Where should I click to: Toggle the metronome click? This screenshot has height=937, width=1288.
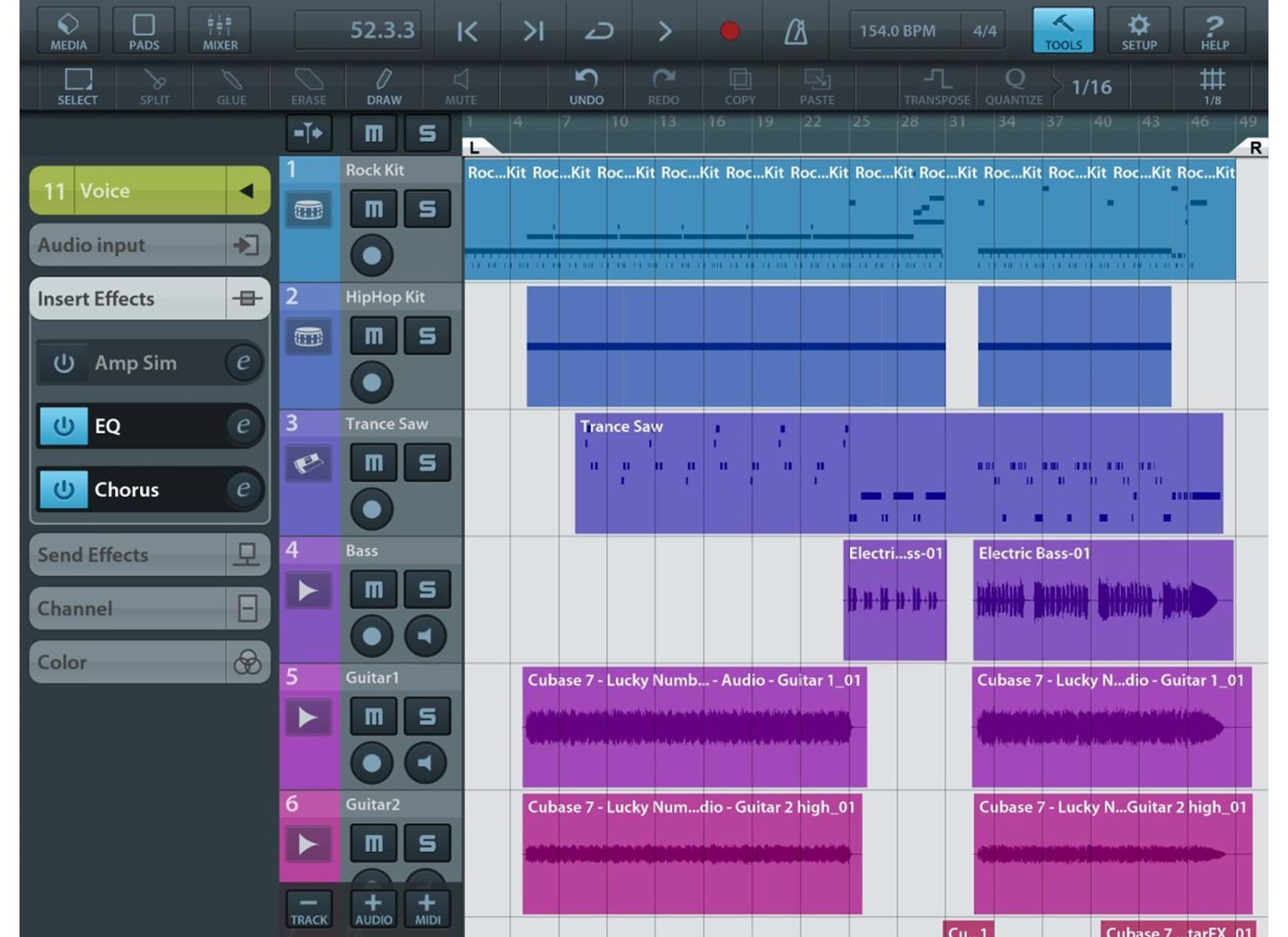click(x=796, y=31)
